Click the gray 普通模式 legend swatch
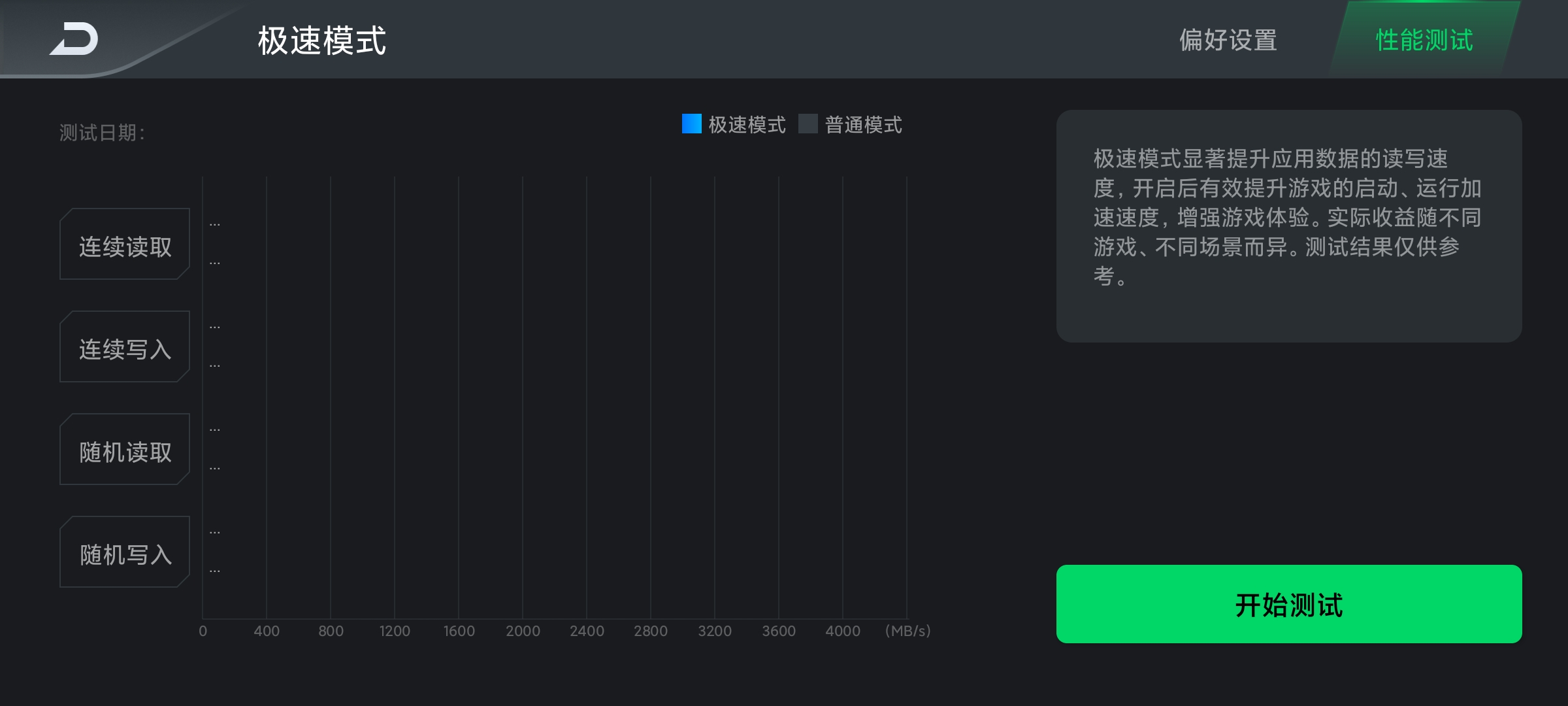 (x=808, y=124)
